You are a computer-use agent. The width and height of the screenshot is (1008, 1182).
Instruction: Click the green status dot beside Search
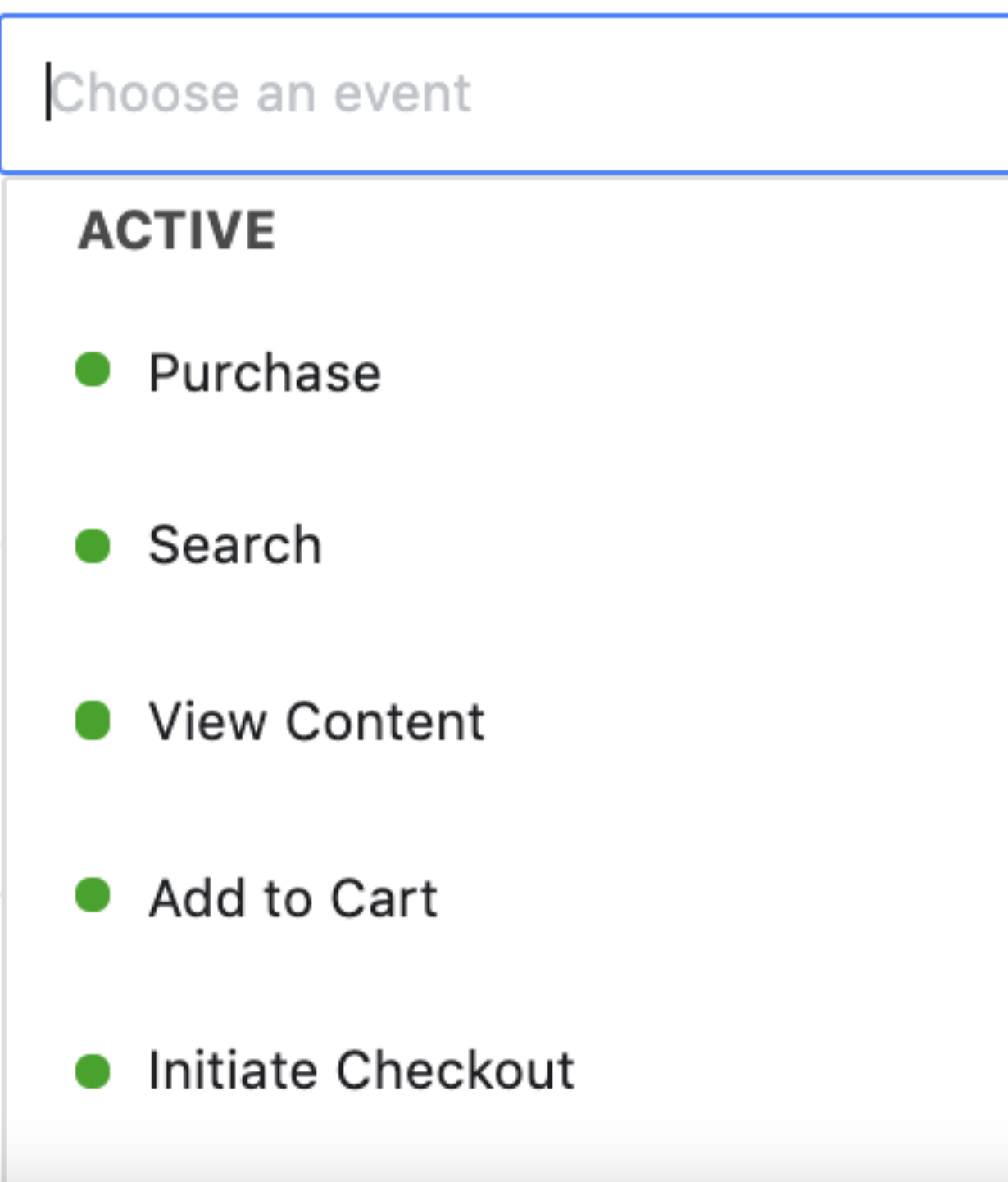tap(93, 546)
